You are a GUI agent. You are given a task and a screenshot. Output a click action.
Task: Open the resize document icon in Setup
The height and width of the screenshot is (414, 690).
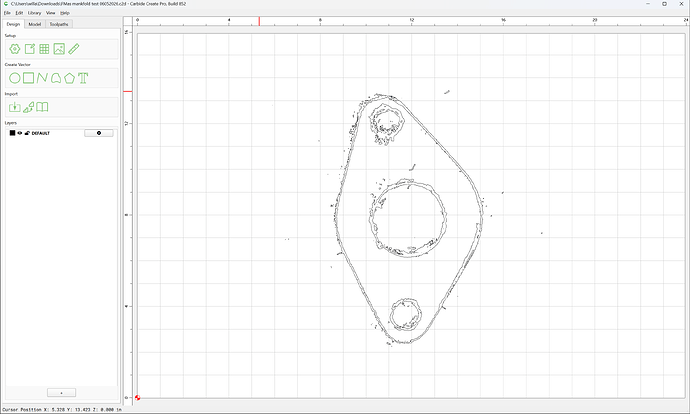click(x=29, y=49)
